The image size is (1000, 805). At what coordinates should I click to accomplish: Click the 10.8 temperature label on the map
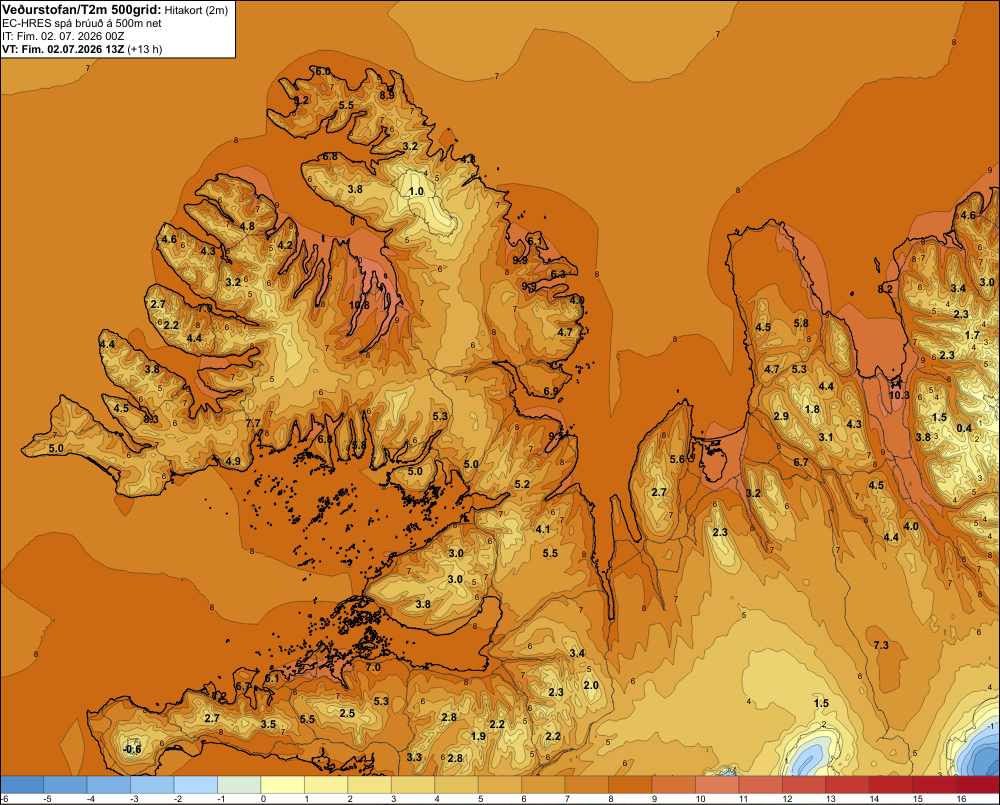359,305
